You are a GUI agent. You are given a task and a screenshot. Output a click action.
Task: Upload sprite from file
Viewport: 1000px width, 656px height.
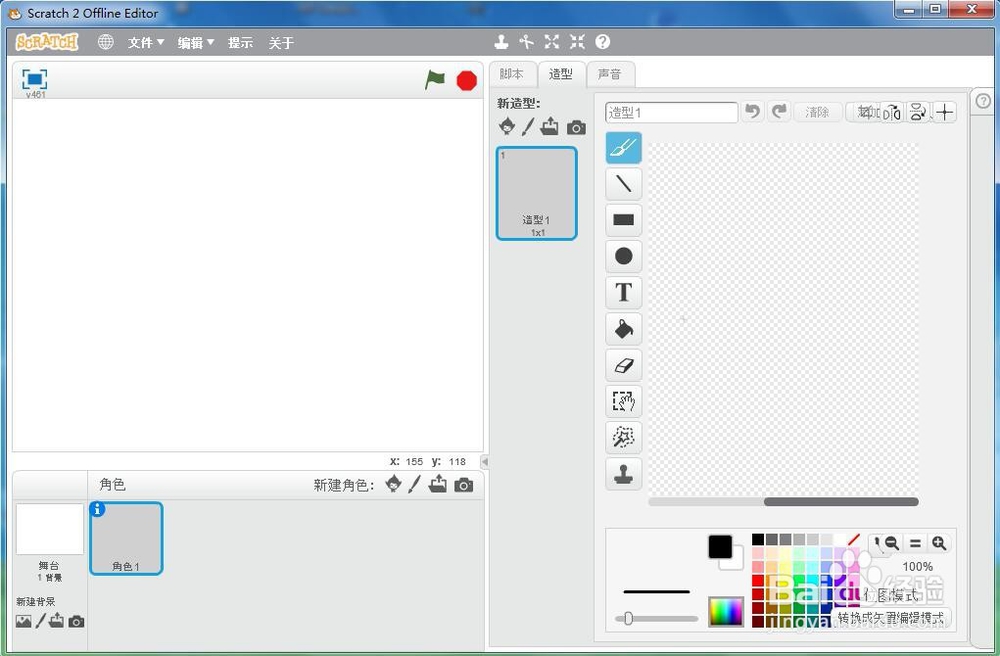[438, 485]
